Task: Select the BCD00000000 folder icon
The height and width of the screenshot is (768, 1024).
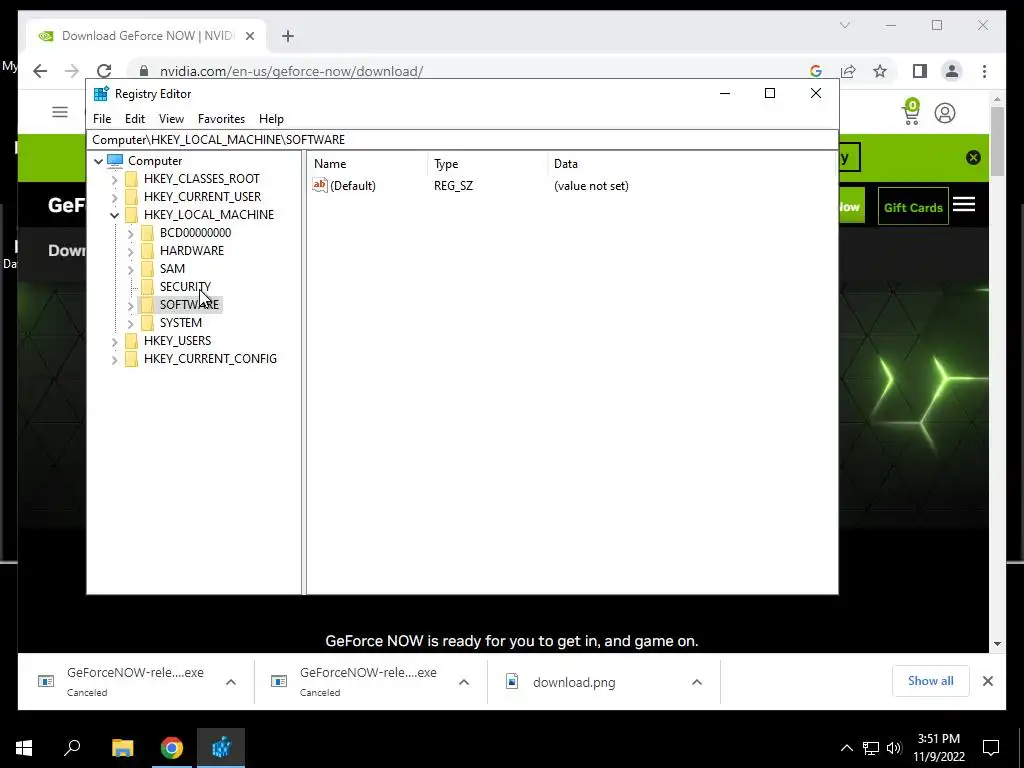Action: click(148, 233)
